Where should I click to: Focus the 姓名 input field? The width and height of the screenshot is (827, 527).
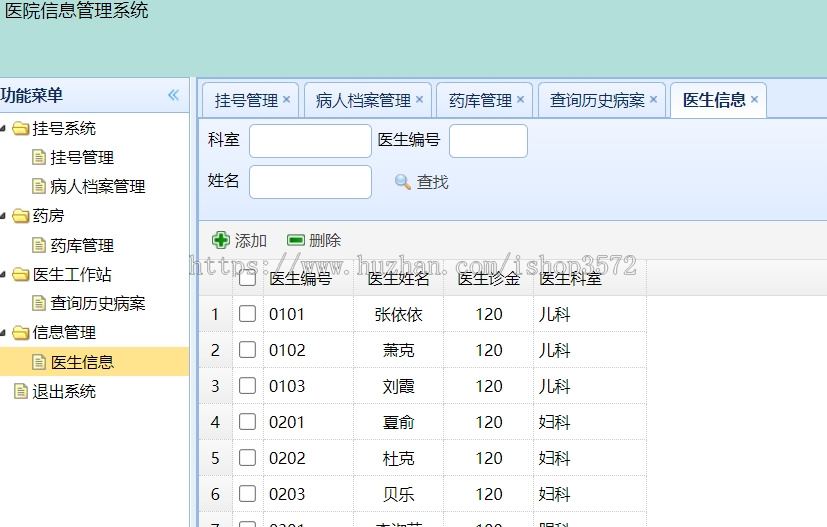tap(310, 182)
